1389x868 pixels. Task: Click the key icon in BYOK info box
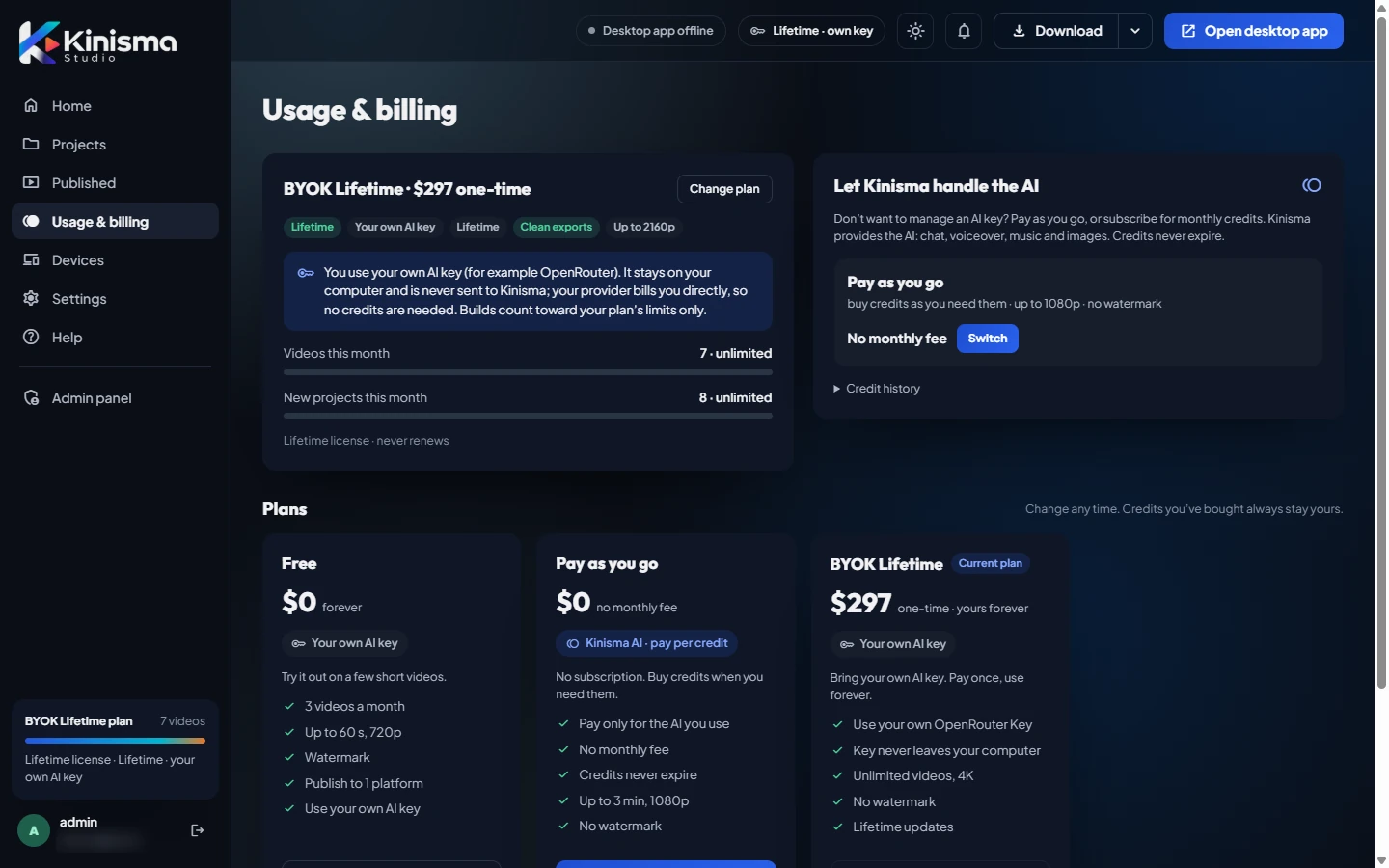(306, 273)
